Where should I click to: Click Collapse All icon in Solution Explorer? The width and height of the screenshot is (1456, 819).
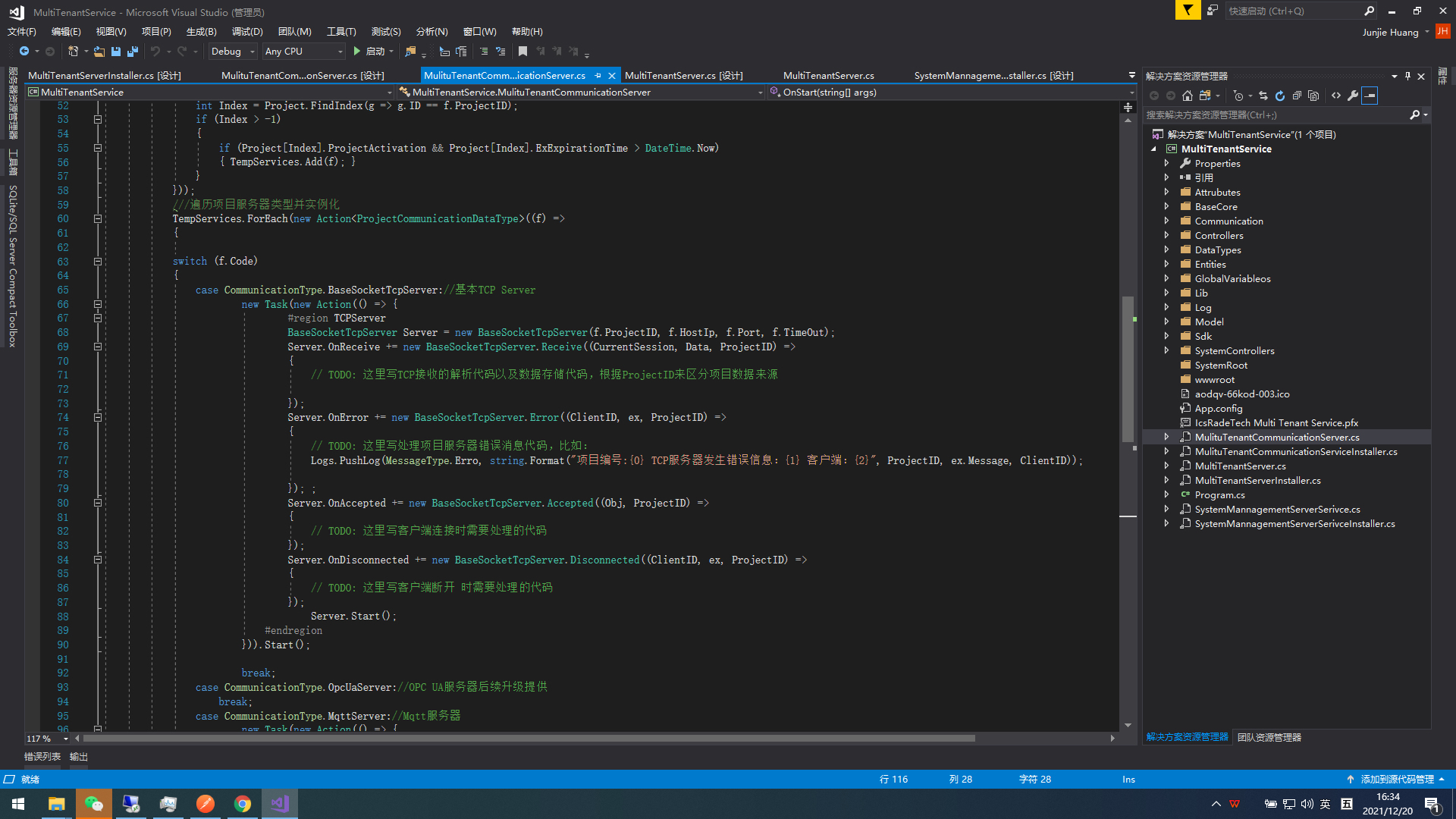(x=1297, y=96)
